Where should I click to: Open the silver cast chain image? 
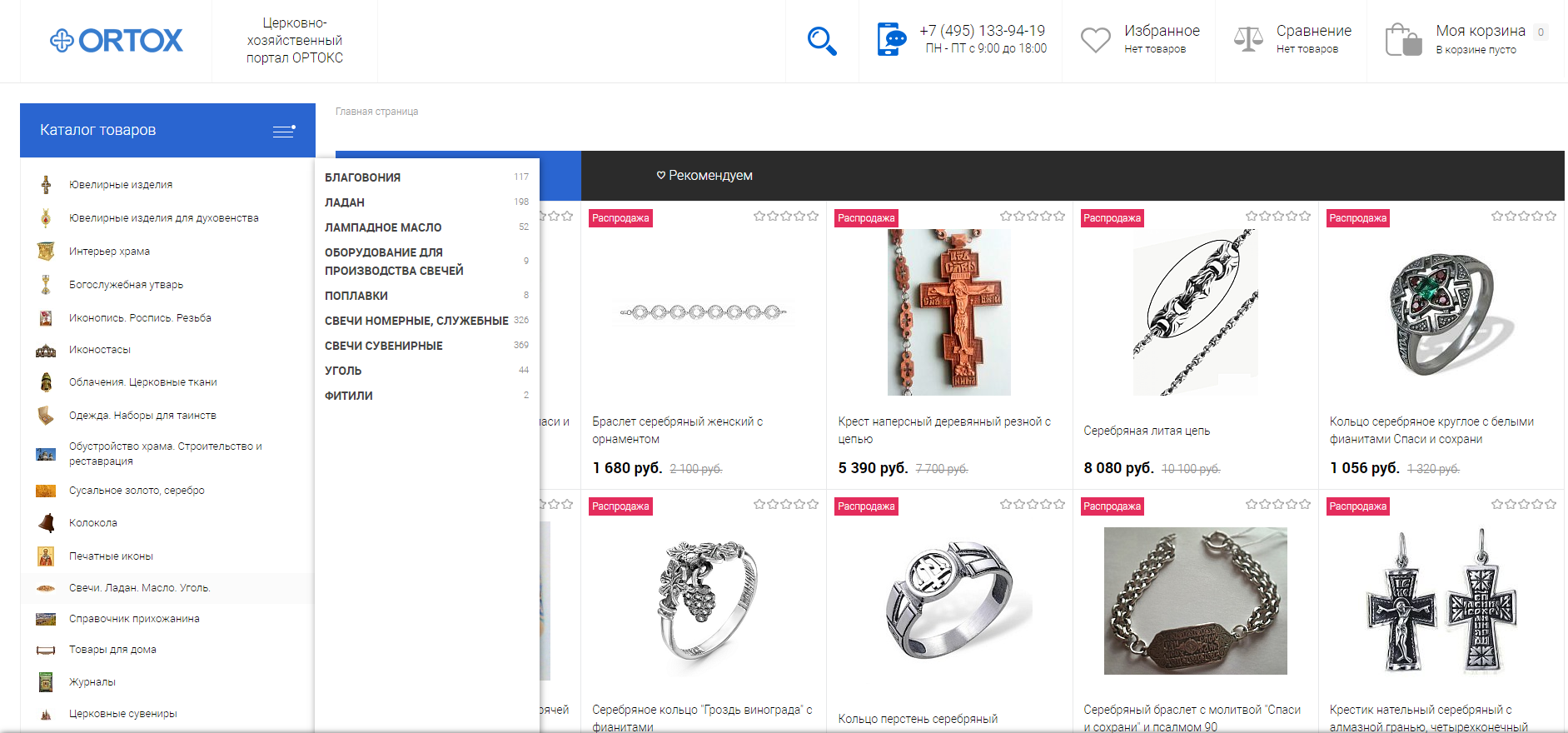point(1195,312)
